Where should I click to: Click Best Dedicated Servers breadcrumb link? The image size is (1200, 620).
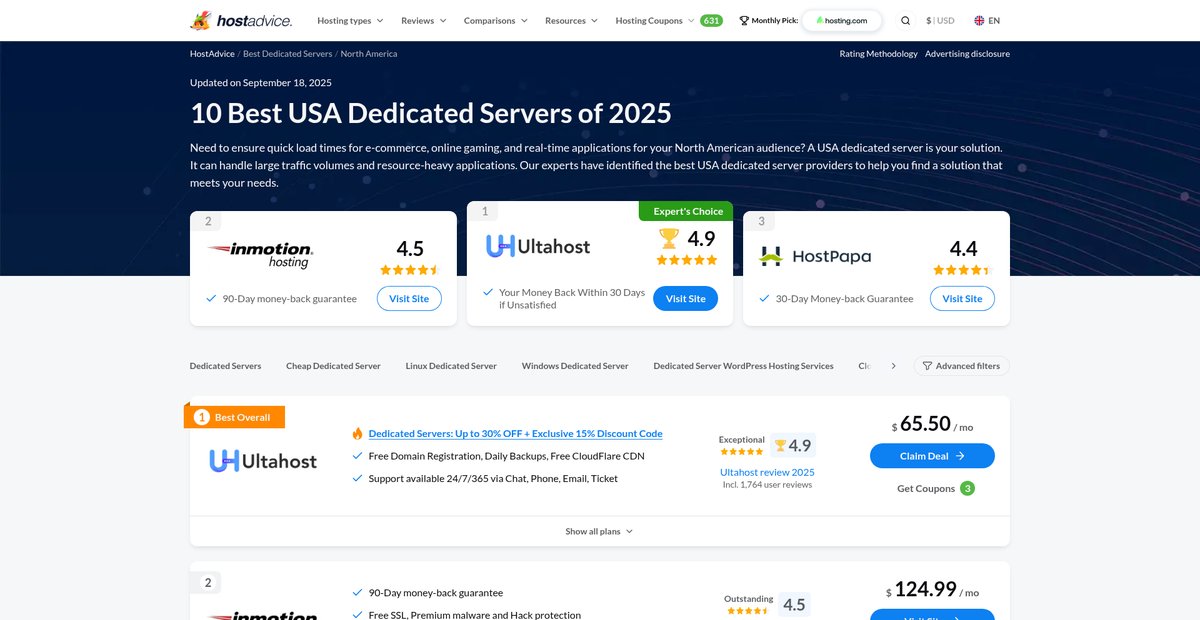point(287,53)
